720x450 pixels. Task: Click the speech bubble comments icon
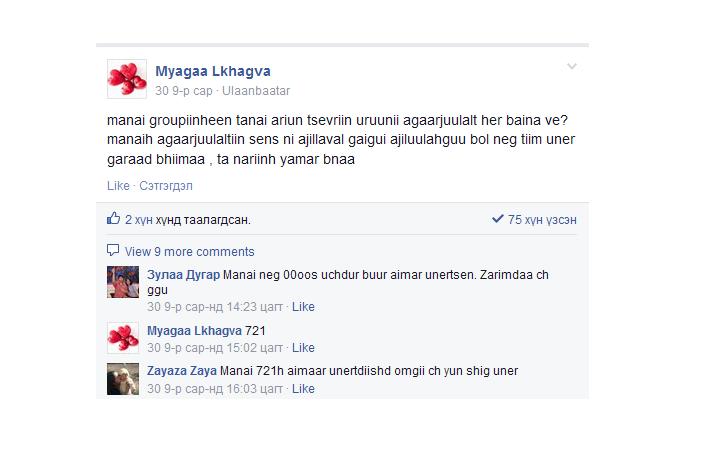click(113, 250)
